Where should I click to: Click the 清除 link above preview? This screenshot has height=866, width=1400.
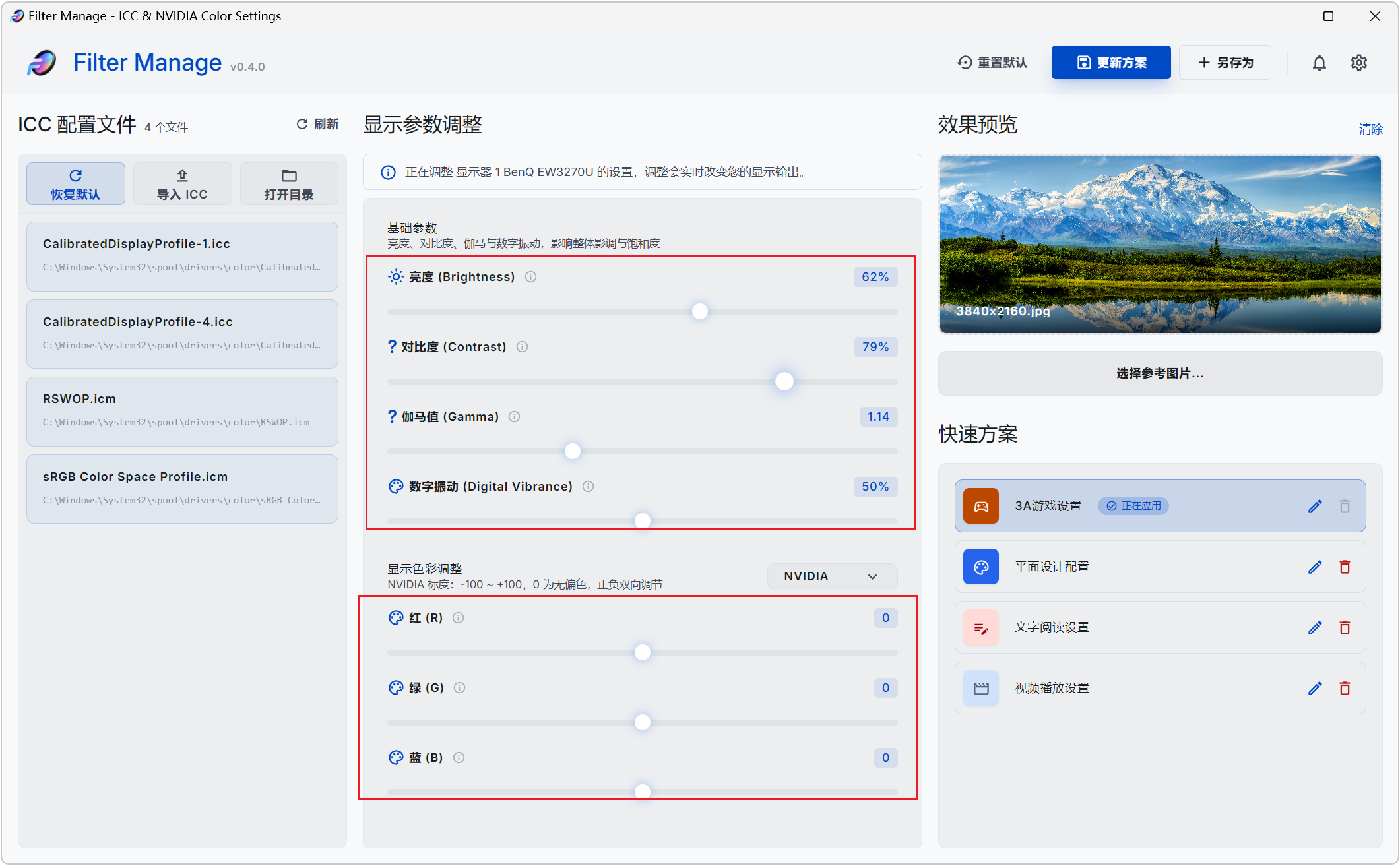coord(1370,129)
